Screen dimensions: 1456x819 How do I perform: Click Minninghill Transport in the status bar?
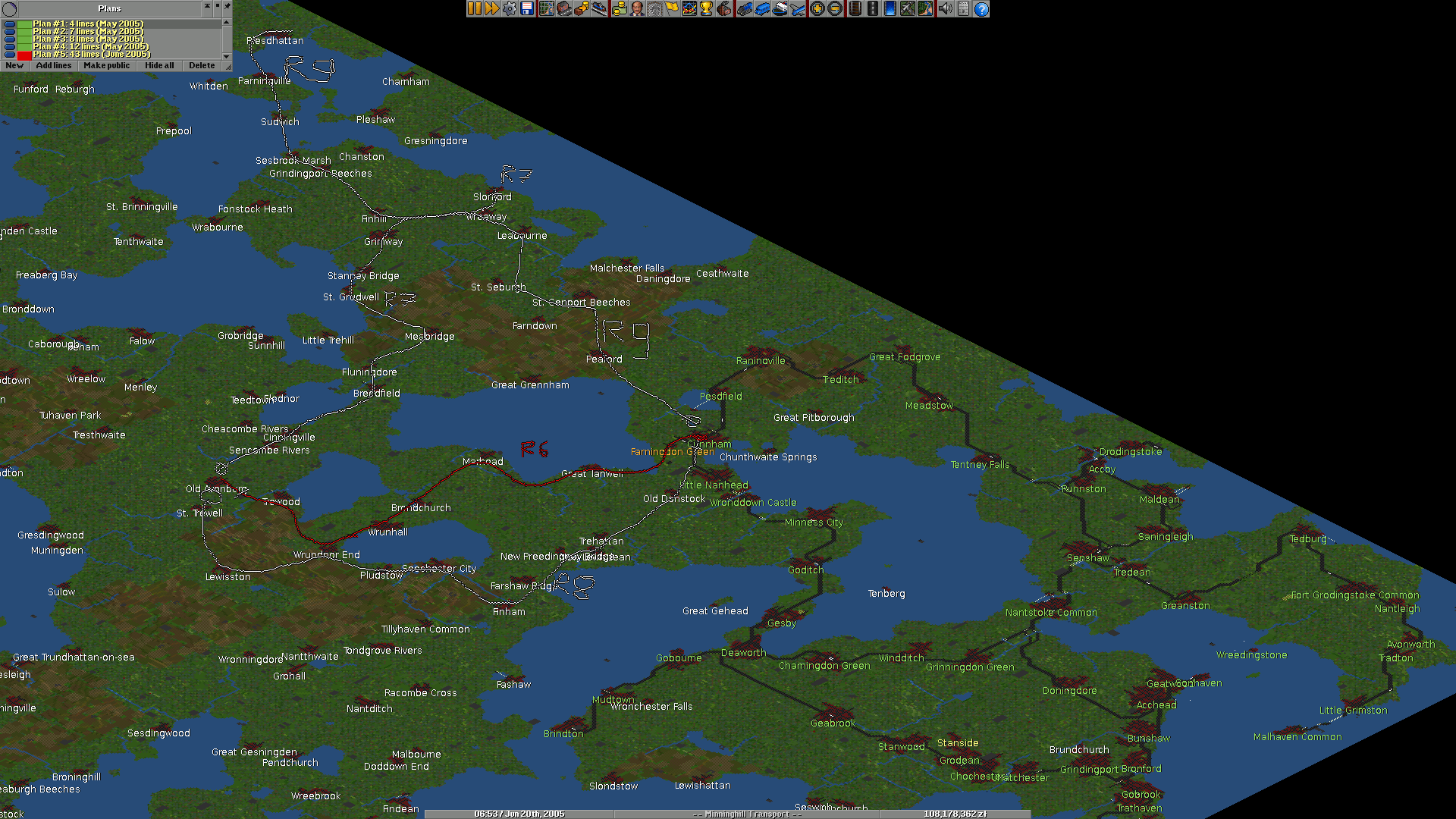click(x=747, y=814)
